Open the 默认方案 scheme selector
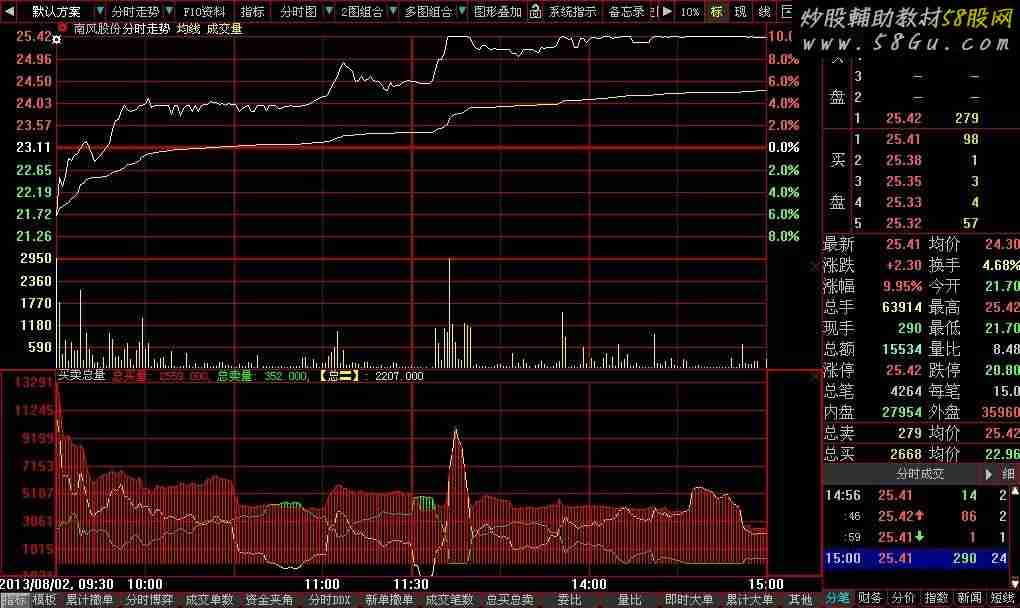1020x608 pixels. 57,12
